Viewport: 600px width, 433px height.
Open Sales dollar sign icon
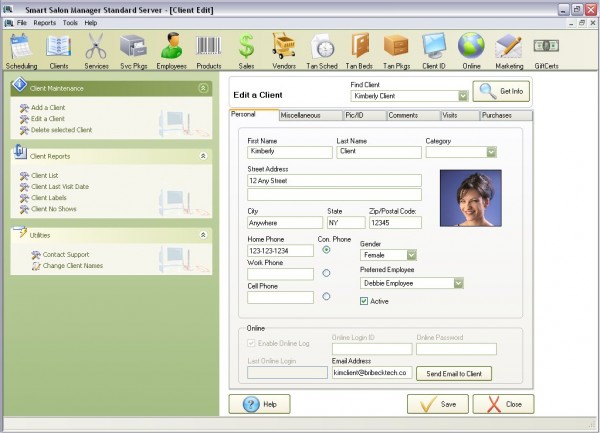[x=246, y=46]
